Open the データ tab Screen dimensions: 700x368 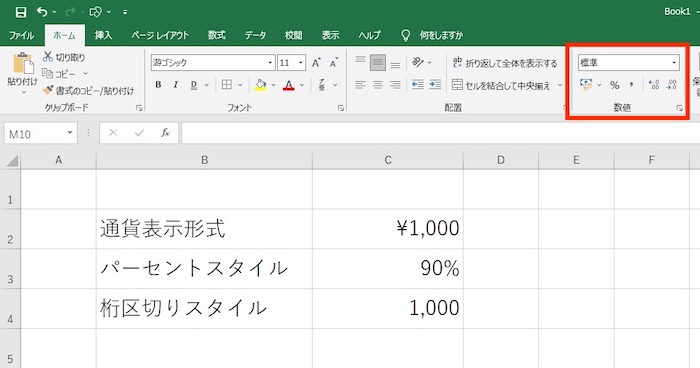coord(255,35)
